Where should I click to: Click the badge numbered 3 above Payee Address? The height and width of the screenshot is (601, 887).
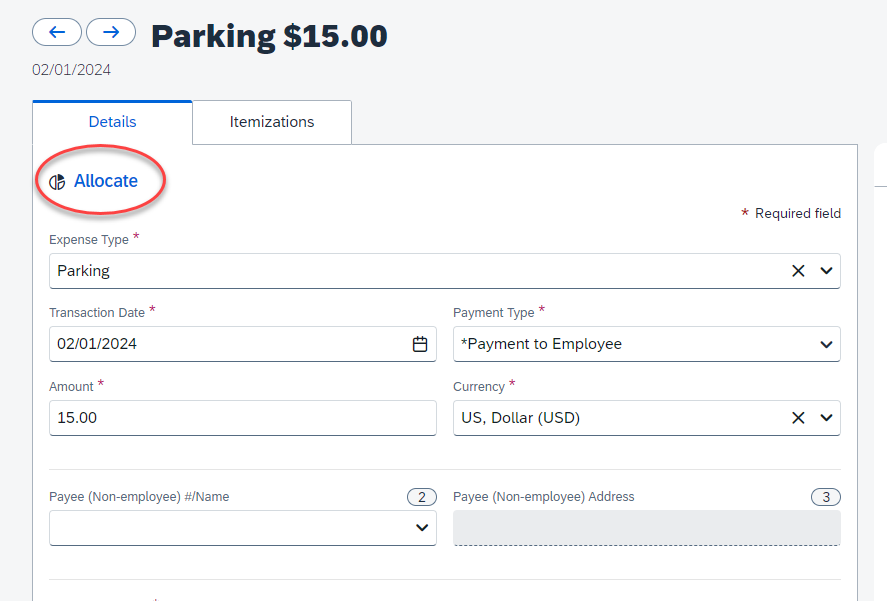point(825,497)
